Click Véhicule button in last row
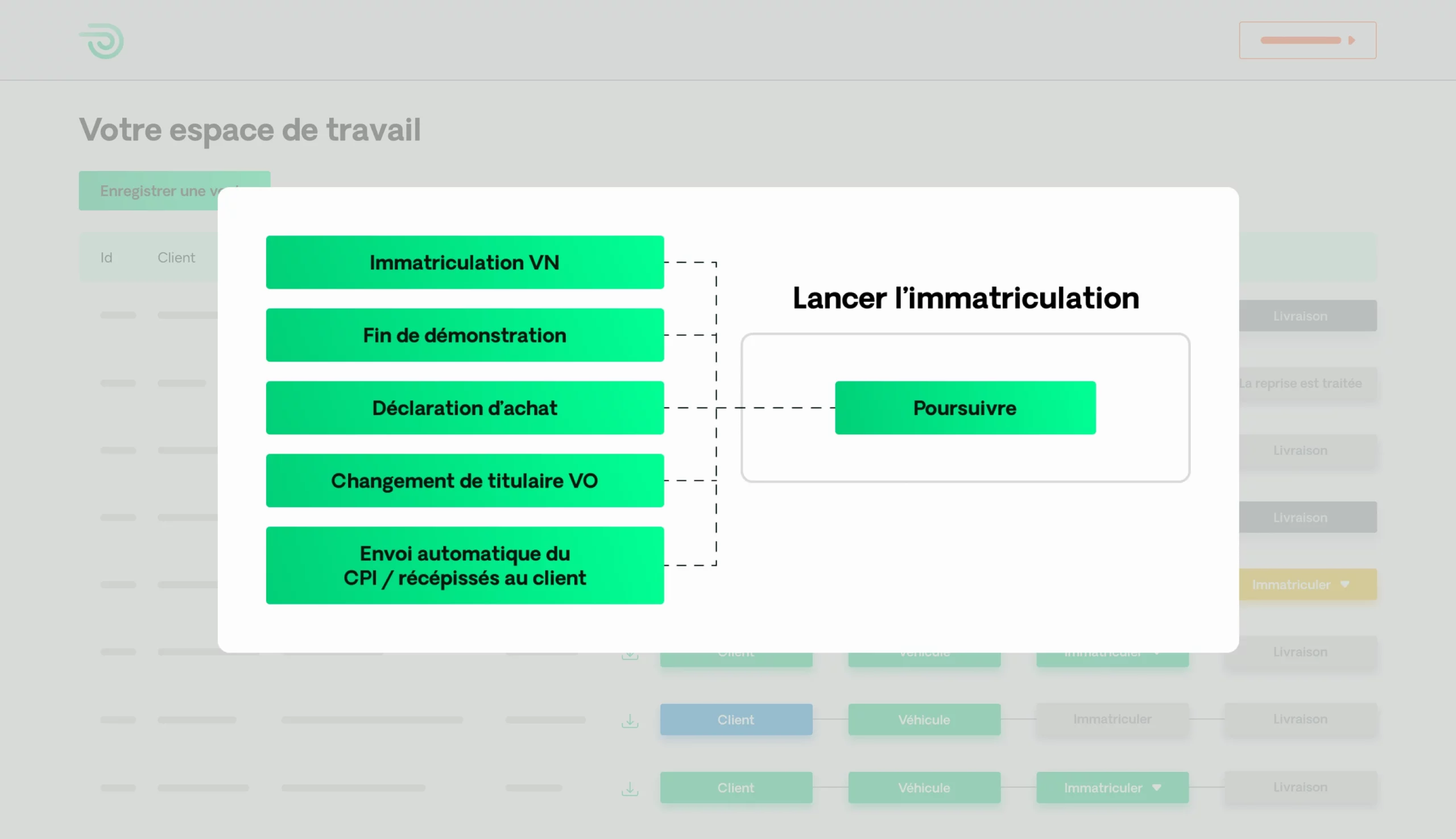 [924, 787]
